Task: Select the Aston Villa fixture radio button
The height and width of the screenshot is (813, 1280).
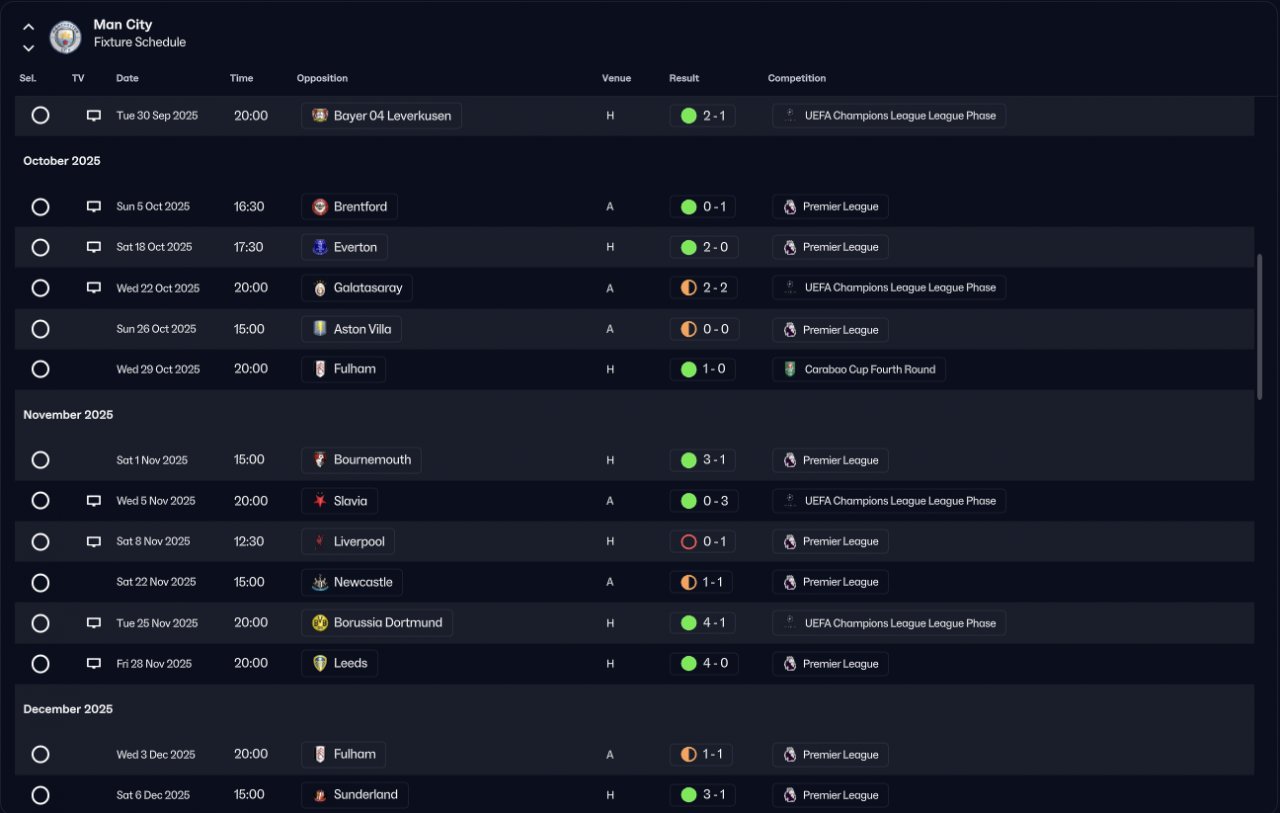Action: pyautogui.click(x=40, y=329)
